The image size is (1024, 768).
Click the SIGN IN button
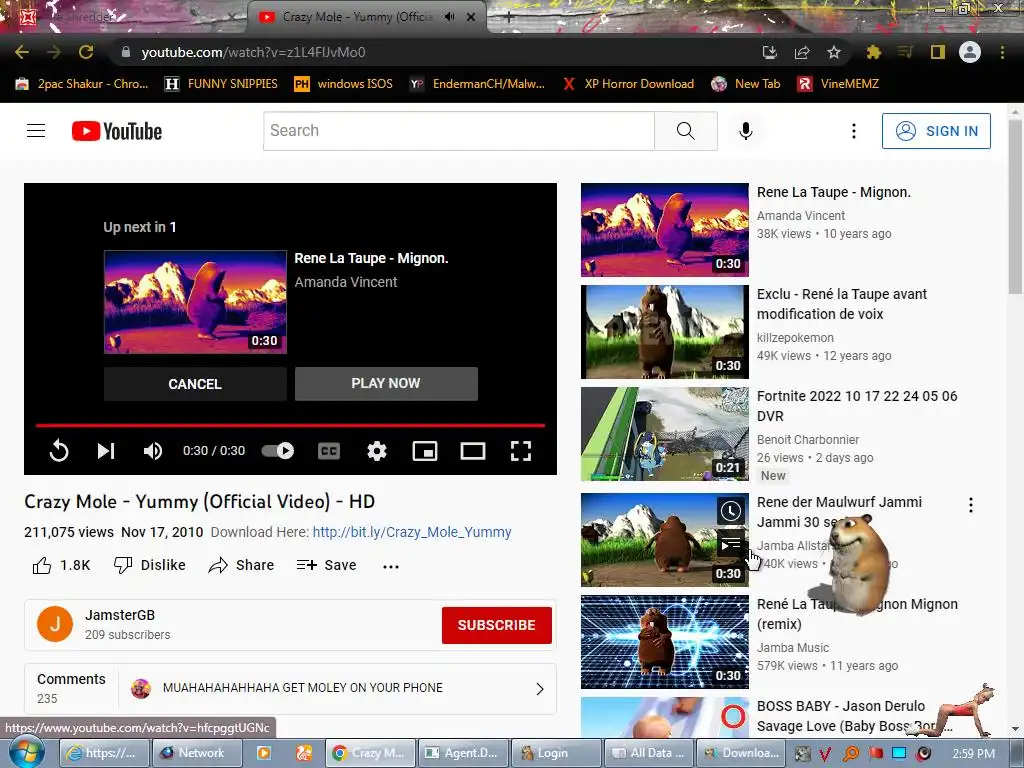(936, 131)
